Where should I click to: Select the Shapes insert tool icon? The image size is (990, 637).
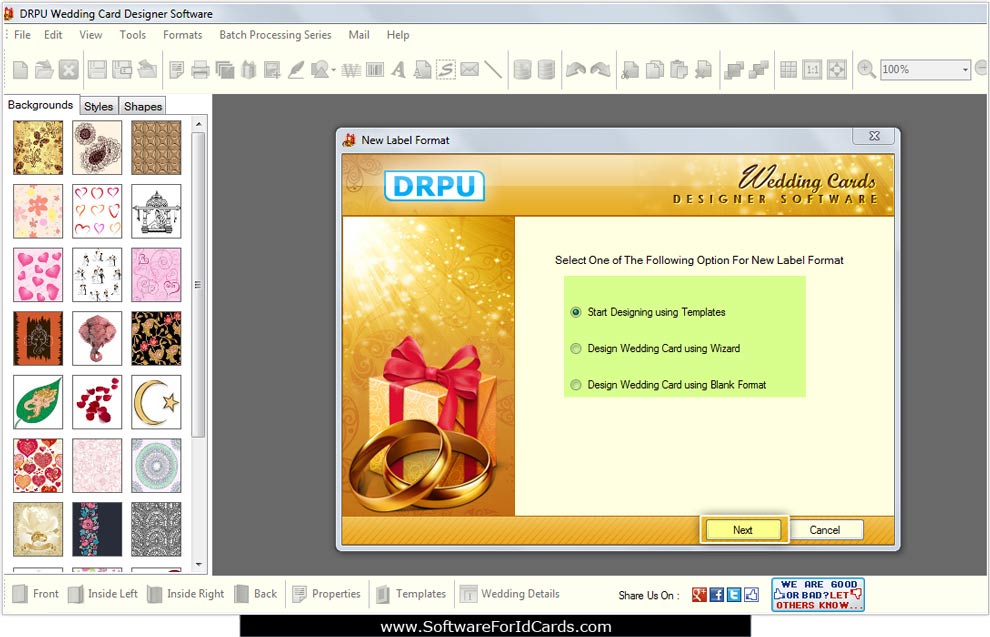[x=320, y=69]
